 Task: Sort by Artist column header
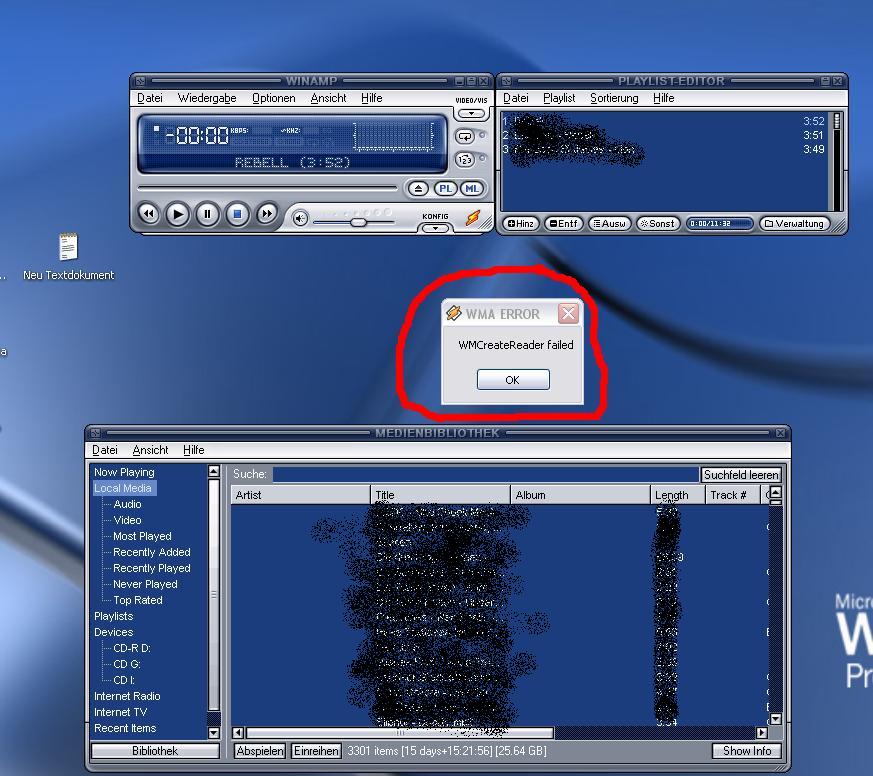point(301,495)
